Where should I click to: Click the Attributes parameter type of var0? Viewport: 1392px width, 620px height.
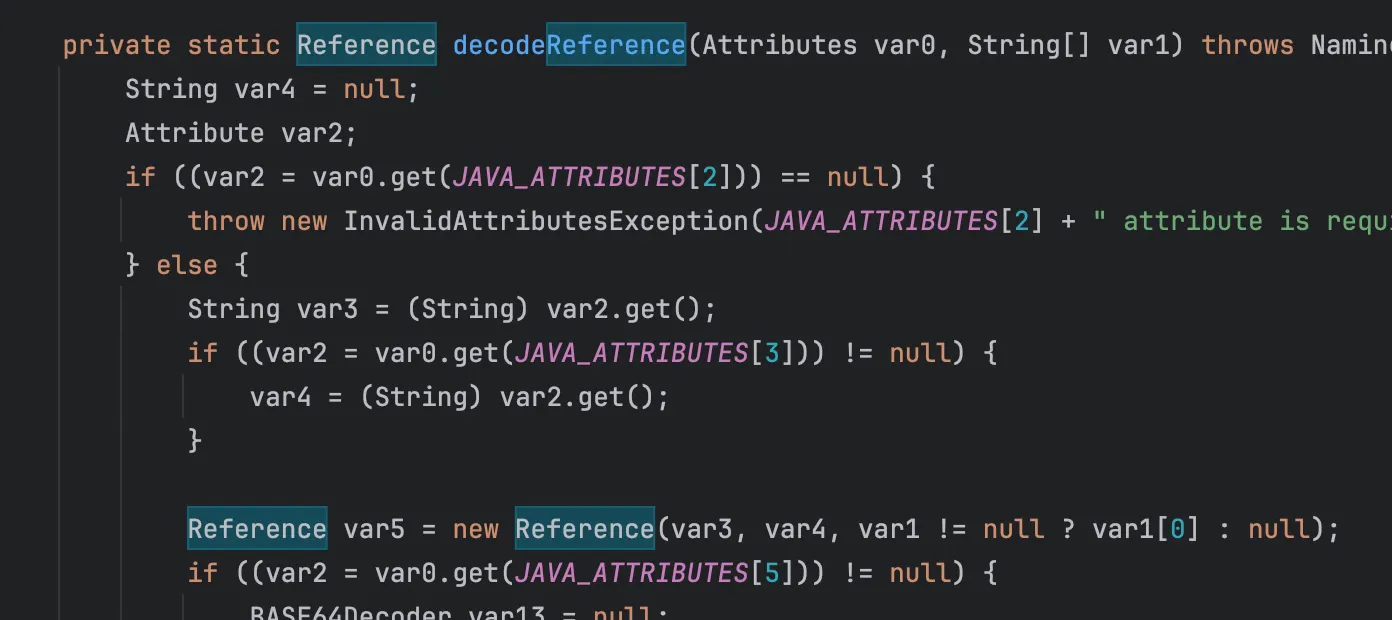click(x=780, y=45)
